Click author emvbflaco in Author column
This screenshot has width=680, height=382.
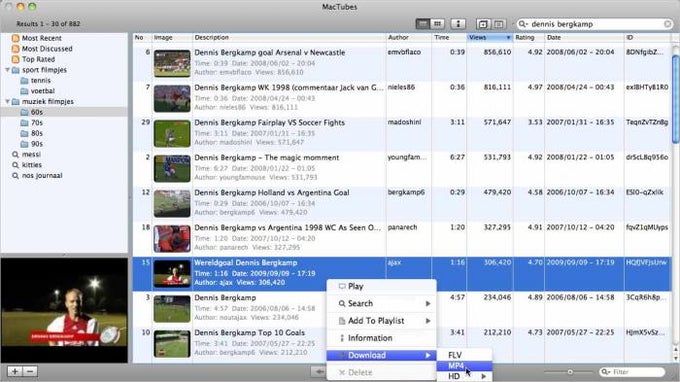click(404, 52)
